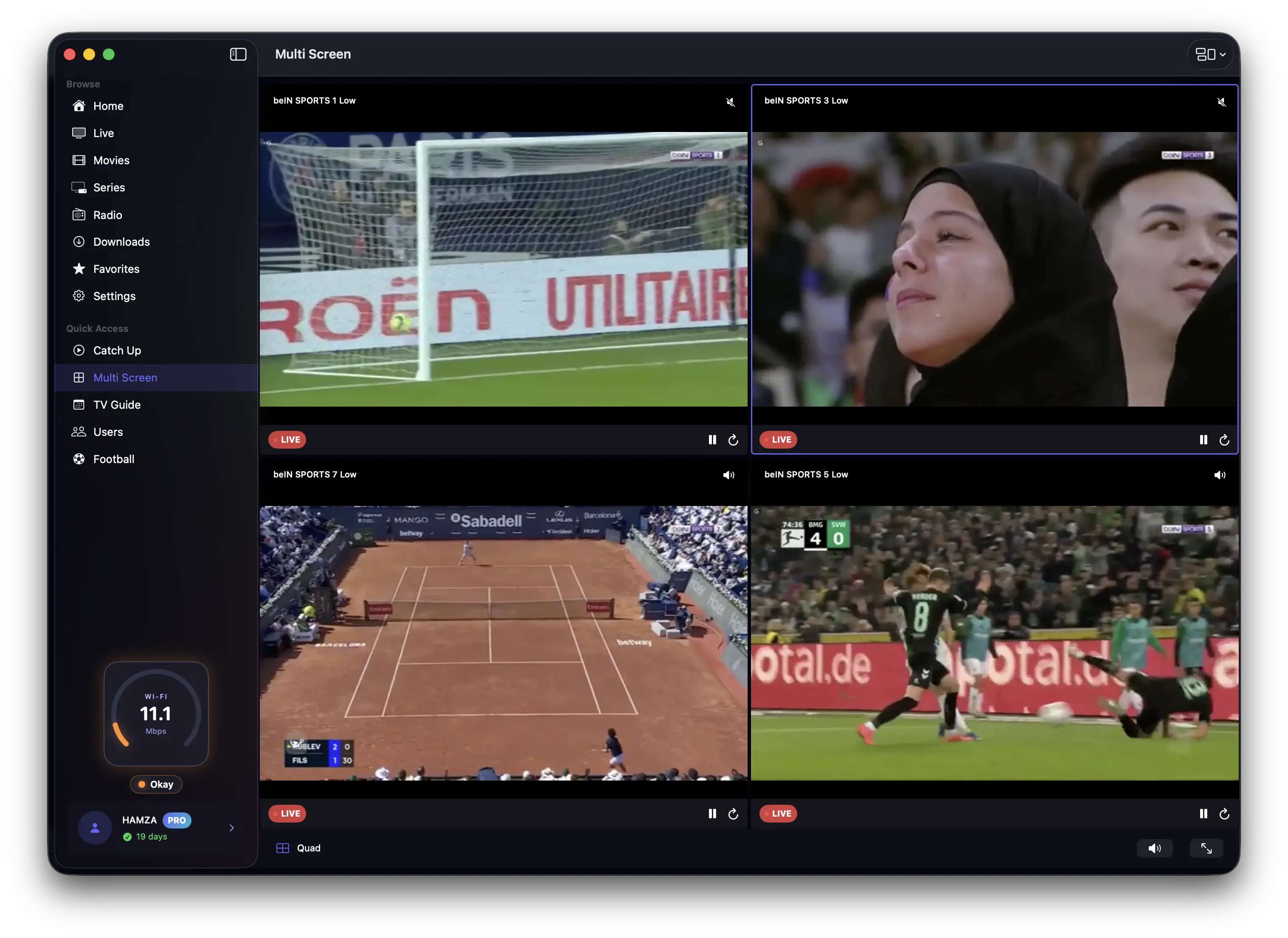Mute beIN SPORTS 7 Low stream
This screenshot has width=1288, height=938.
tap(728, 475)
